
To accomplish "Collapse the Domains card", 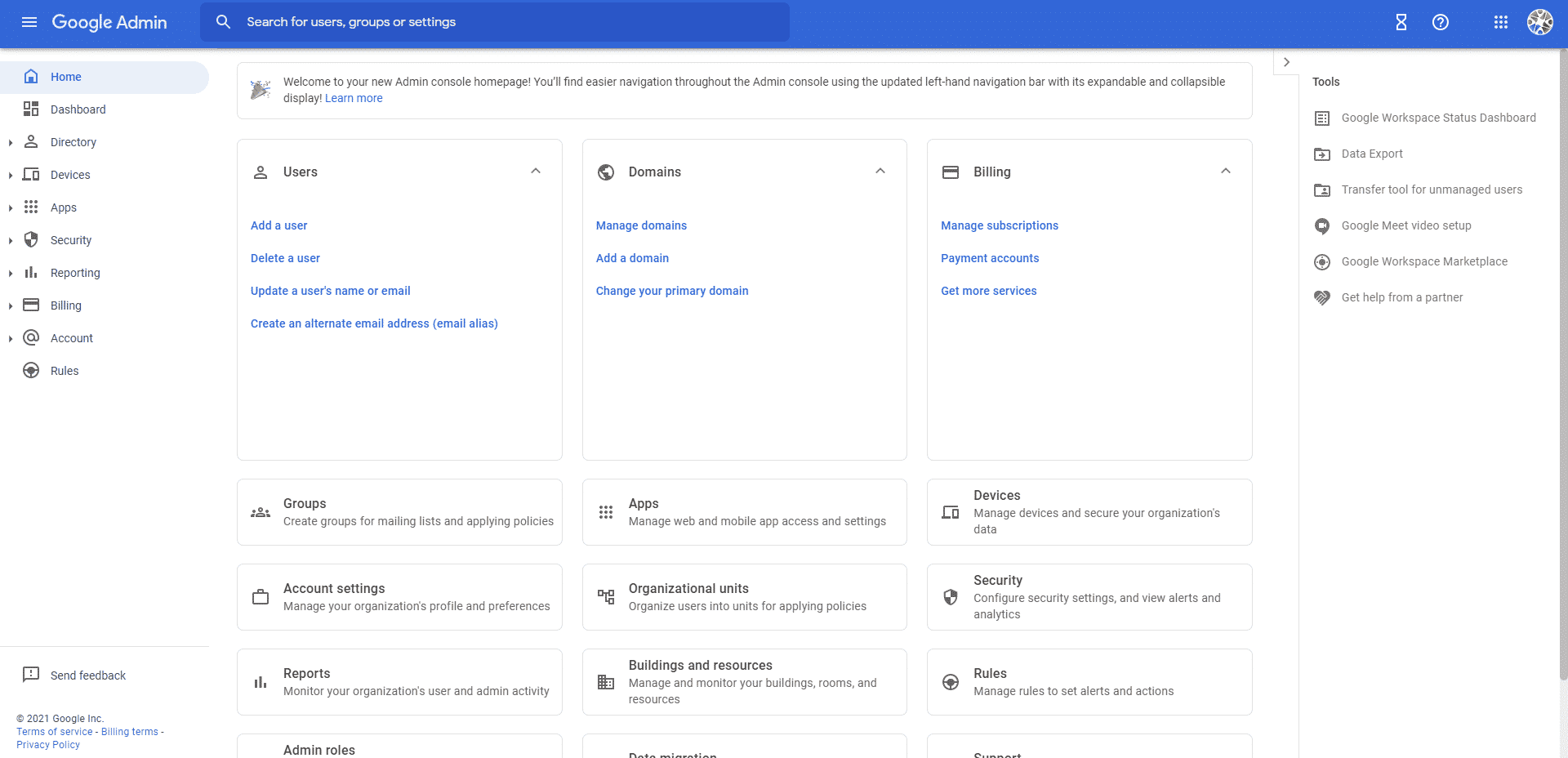I will pyautogui.click(x=880, y=171).
